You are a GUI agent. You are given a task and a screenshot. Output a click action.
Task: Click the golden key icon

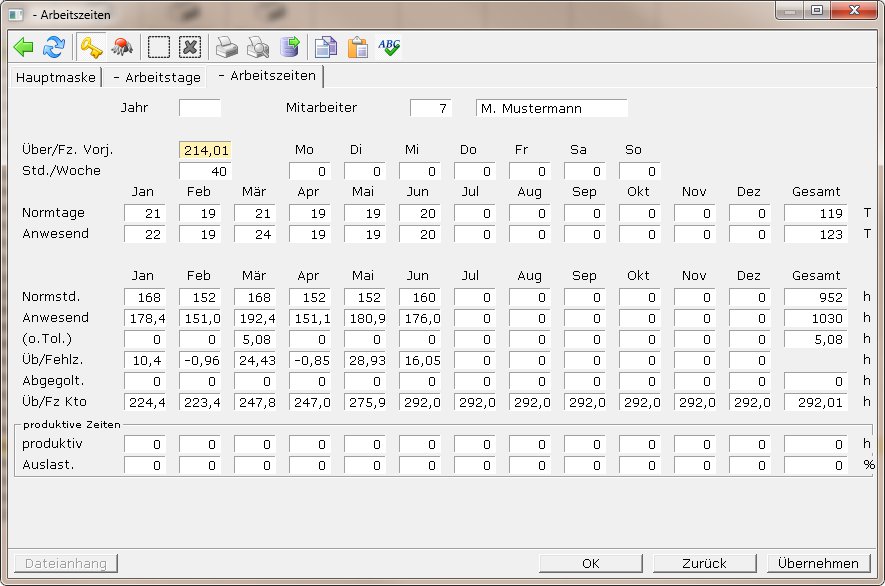click(x=92, y=47)
